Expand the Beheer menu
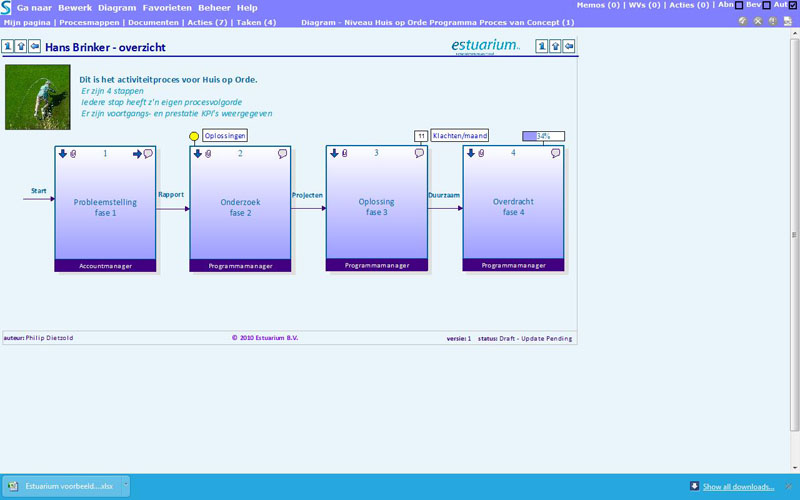This screenshot has height=500, width=800. [x=214, y=7]
